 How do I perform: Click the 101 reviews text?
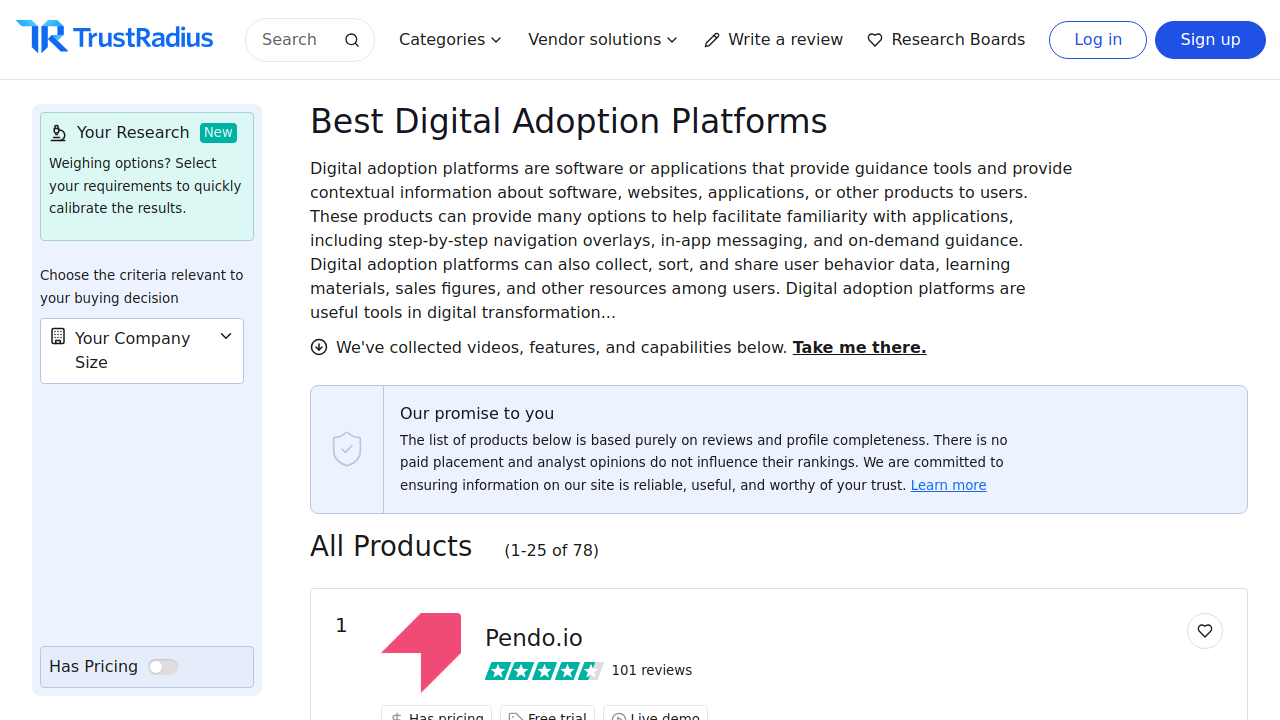[652, 670]
